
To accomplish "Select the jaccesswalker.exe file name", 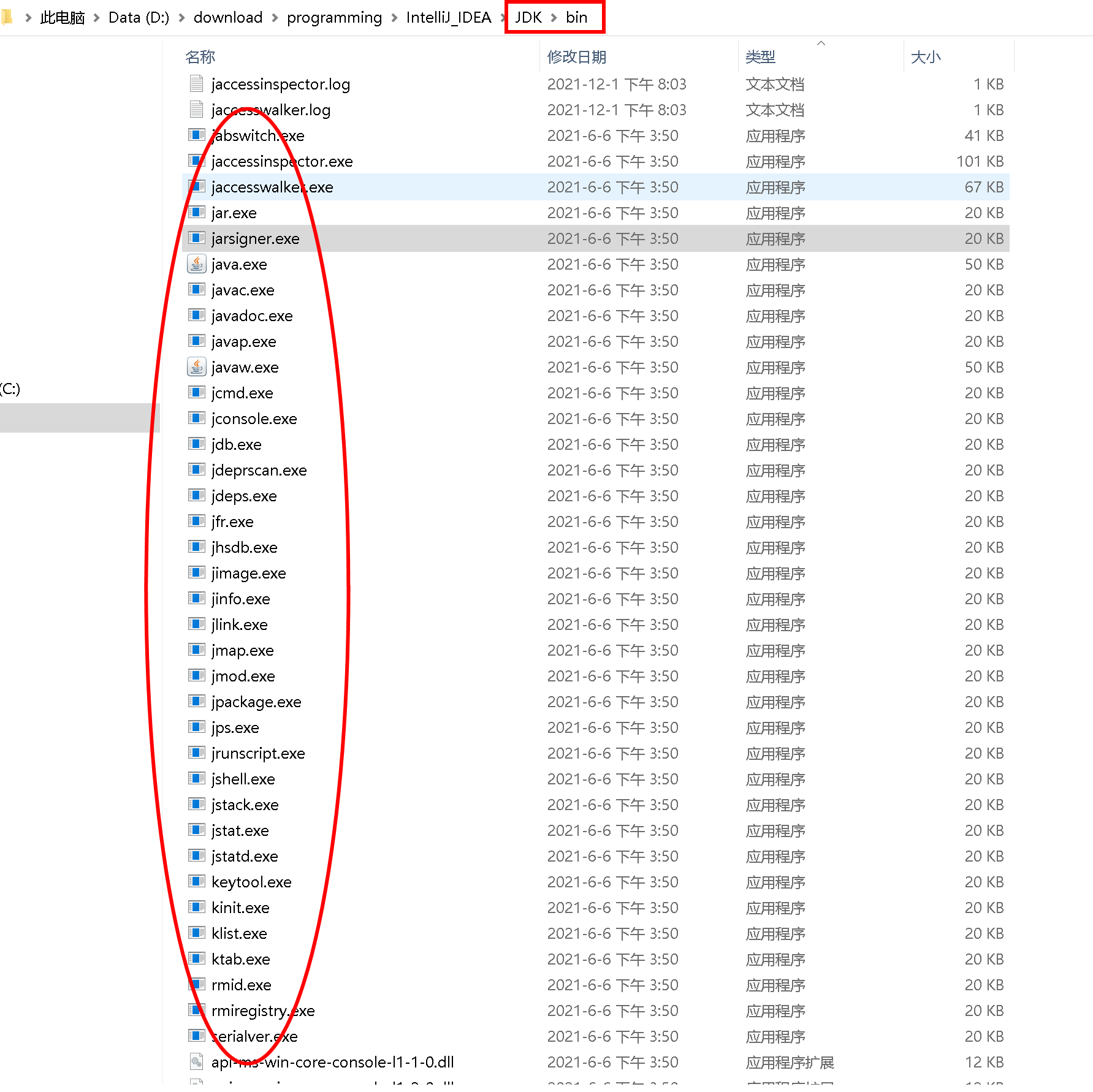I will tap(272, 187).
